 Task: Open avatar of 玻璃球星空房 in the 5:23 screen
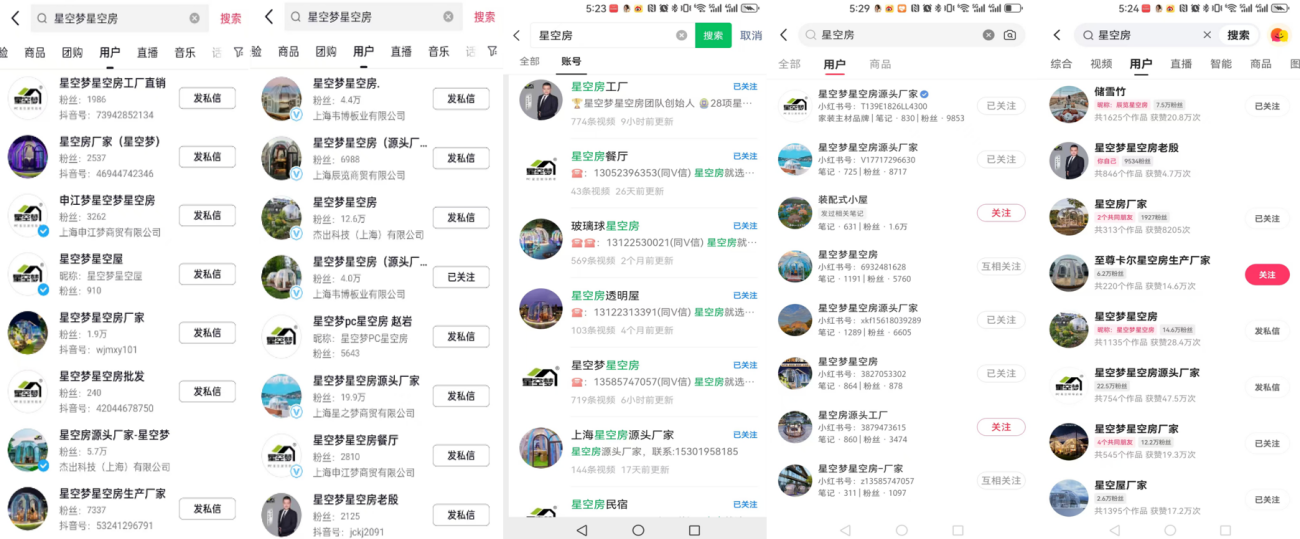point(541,239)
